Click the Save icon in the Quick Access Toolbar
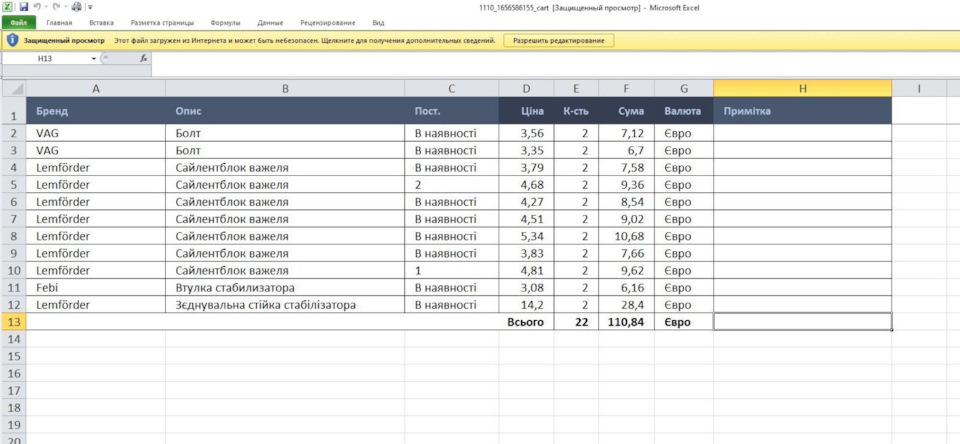This screenshot has height=444, width=960. (24, 7)
